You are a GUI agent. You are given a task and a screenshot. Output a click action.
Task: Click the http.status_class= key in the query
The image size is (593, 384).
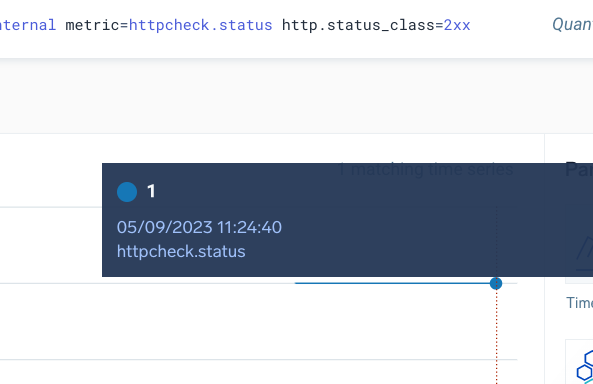click(x=362, y=25)
